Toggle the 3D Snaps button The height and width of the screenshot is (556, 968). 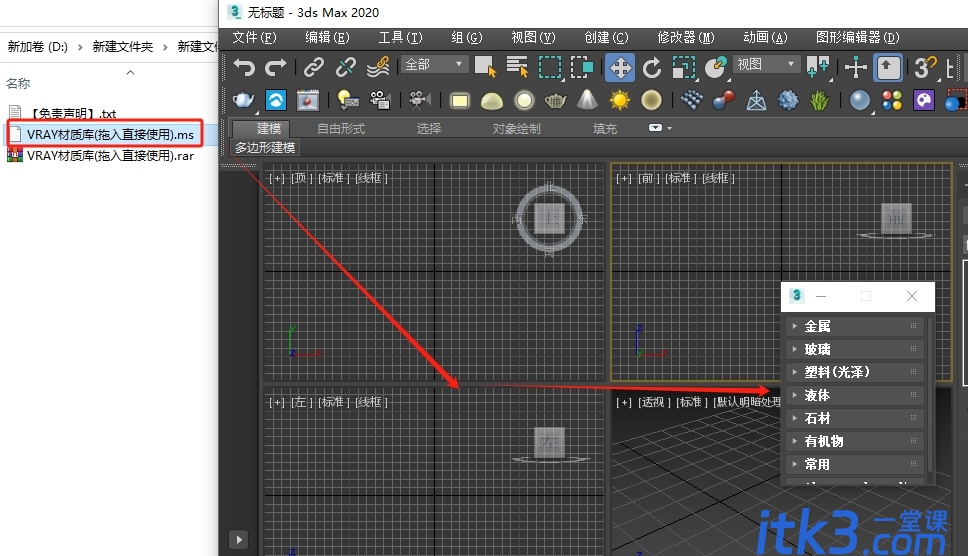tap(925, 67)
